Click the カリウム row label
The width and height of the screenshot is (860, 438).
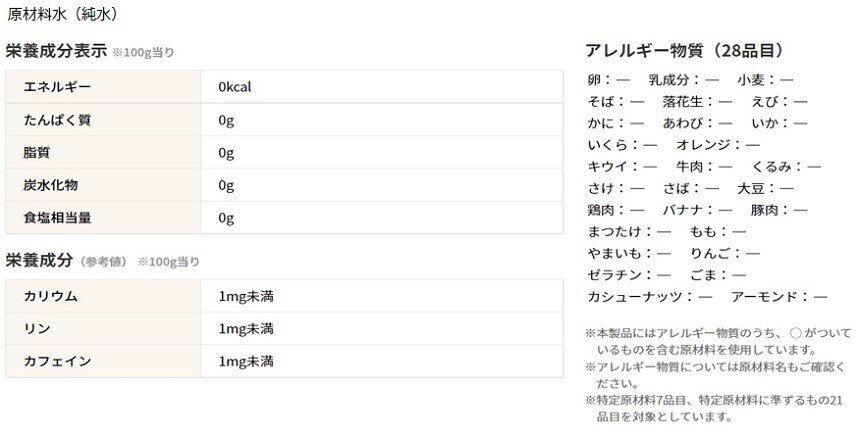(x=50, y=296)
